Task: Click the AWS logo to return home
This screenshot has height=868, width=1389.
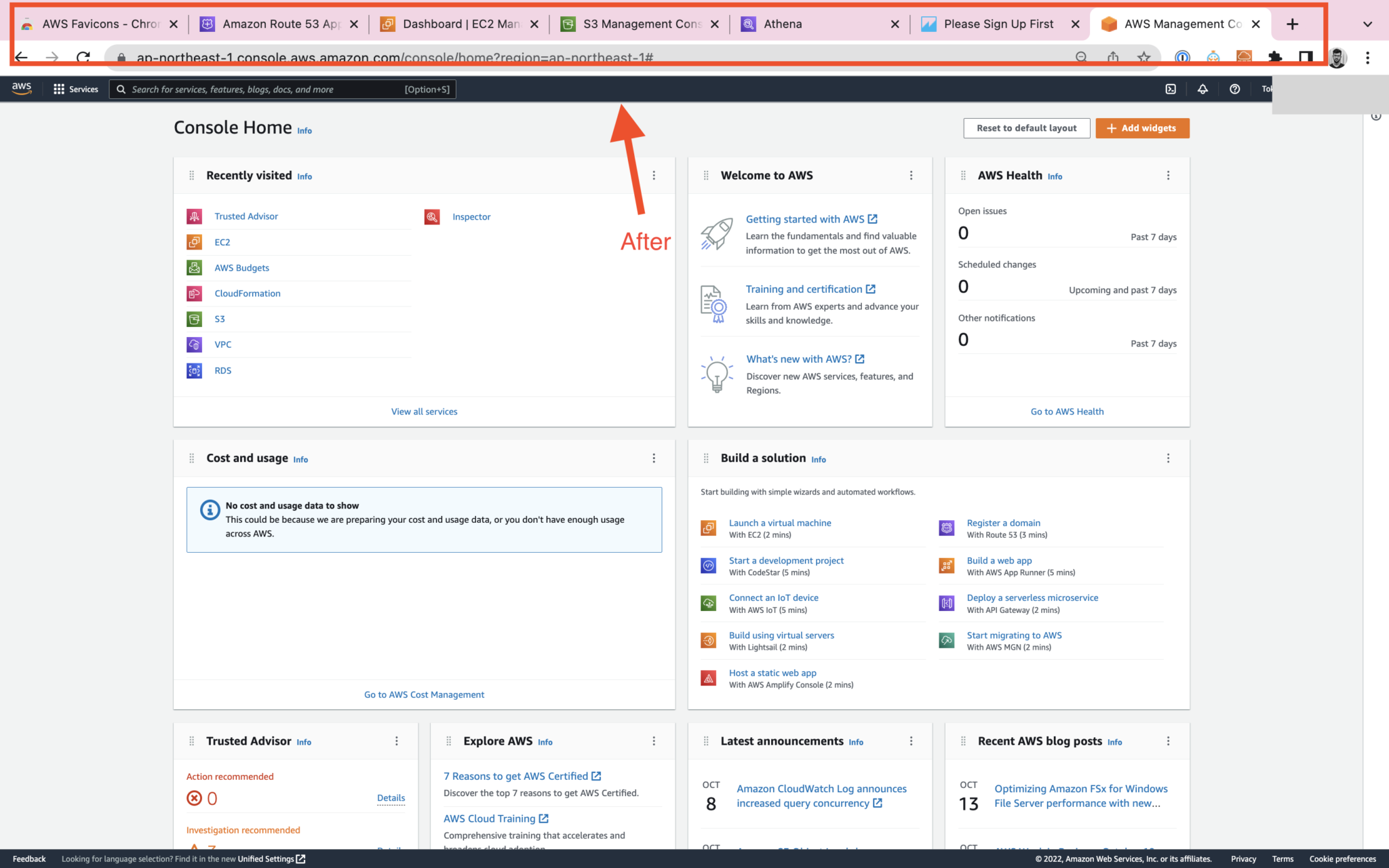Action: [x=21, y=88]
